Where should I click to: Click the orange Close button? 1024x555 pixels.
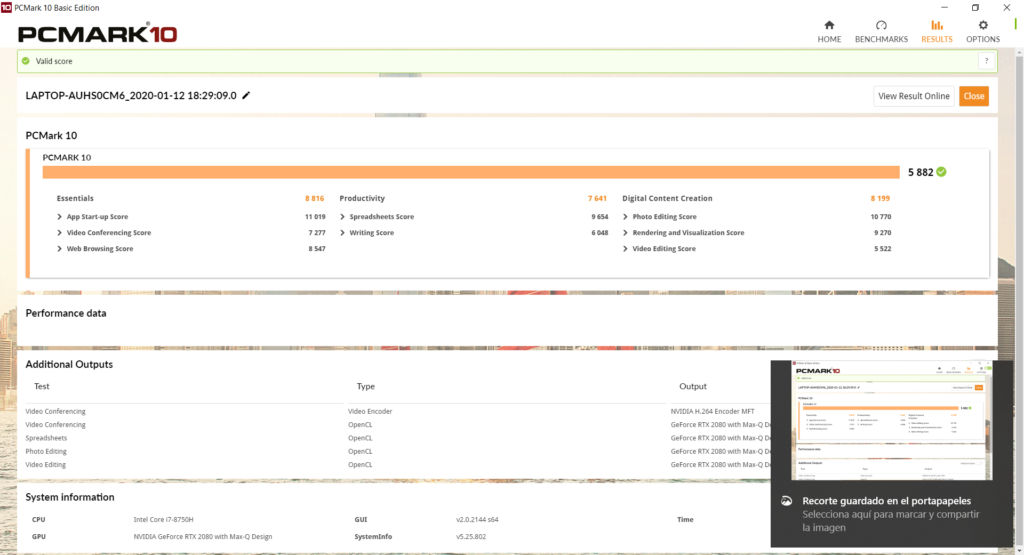pyautogui.click(x=974, y=96)
